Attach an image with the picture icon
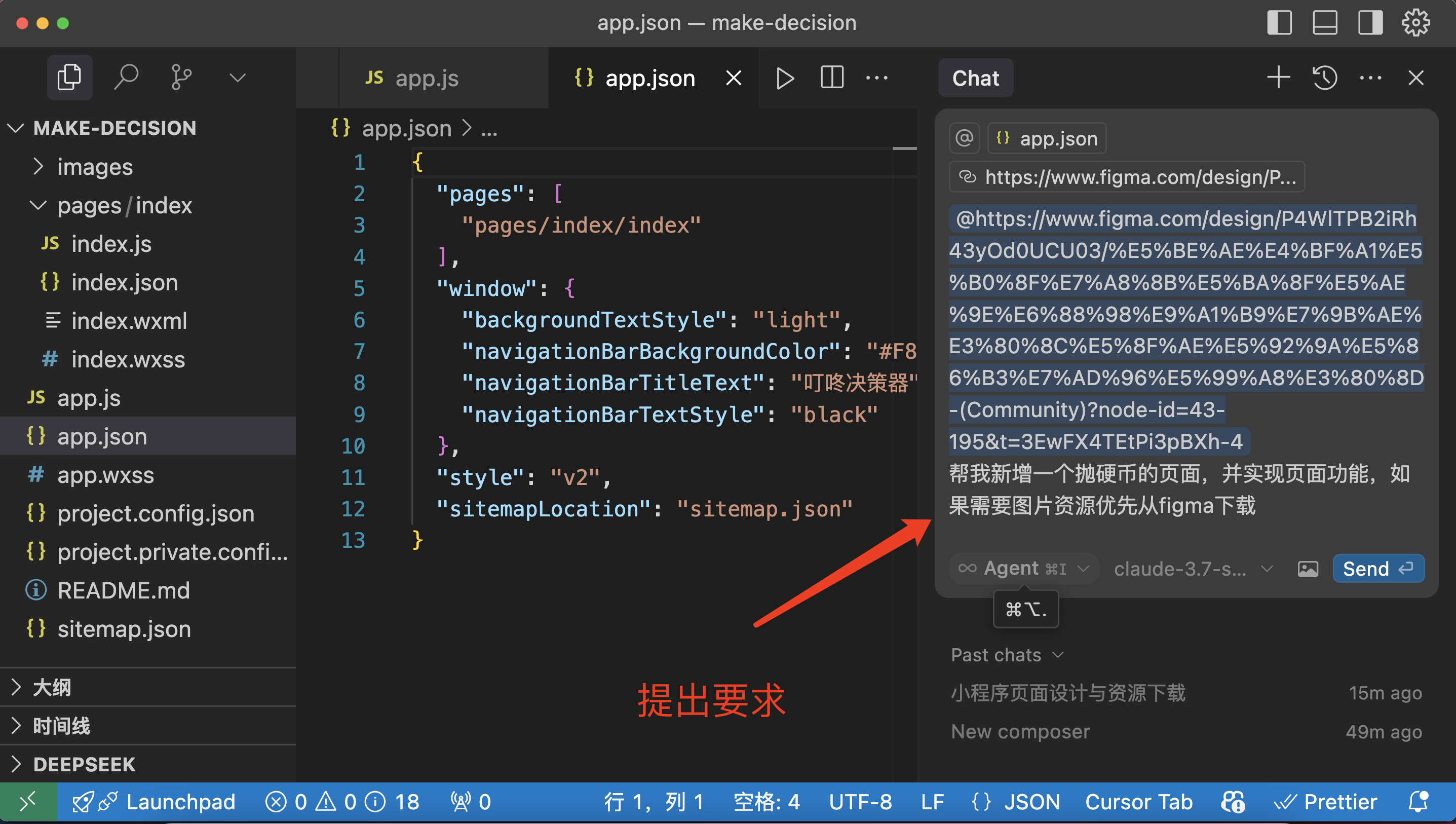This screenshot has width=1456, height=824. pyautogui.click(x=1307, y=568)
